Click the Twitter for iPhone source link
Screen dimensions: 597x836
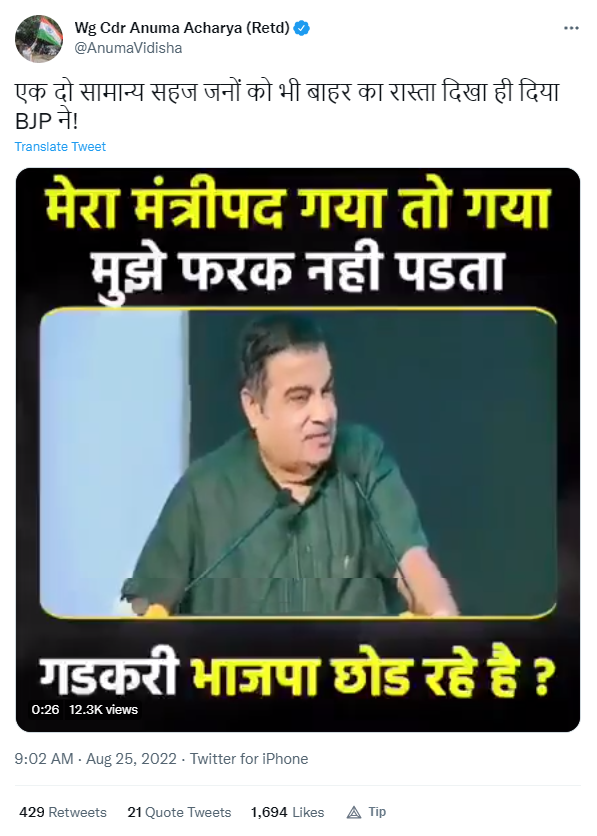(x=249, y=759)
